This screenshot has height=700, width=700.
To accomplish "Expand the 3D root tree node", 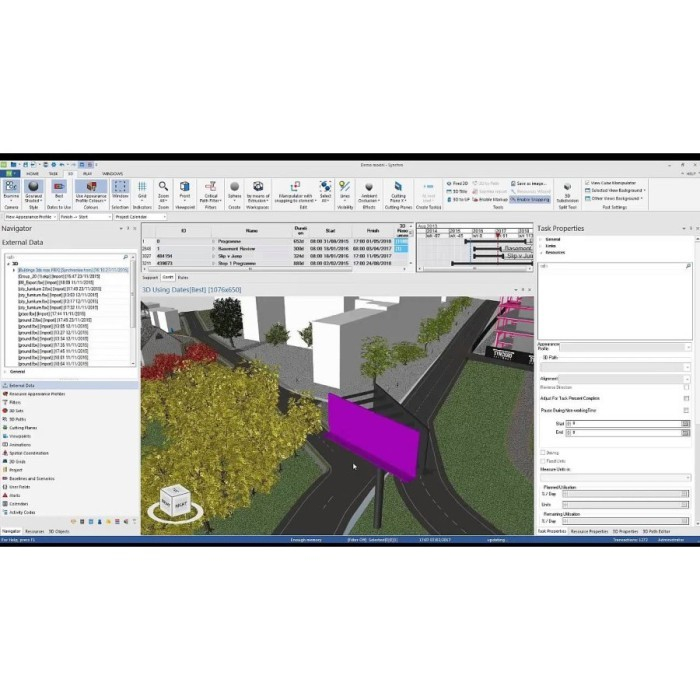I will 8,264.
